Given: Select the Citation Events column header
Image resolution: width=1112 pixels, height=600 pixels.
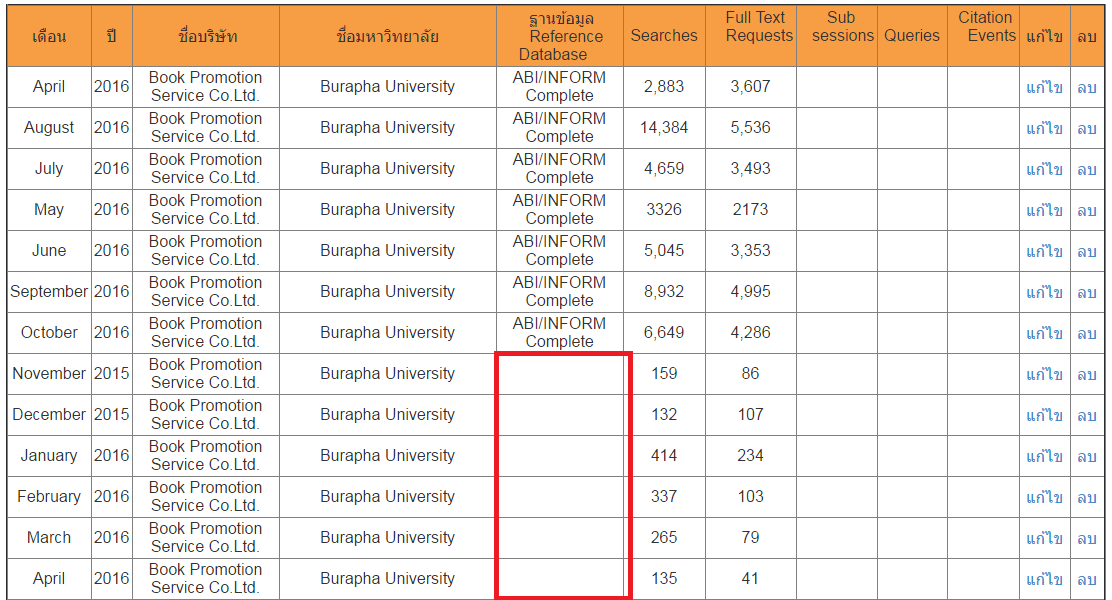Looking at the screenshot, I should click(x=987, y=27).
